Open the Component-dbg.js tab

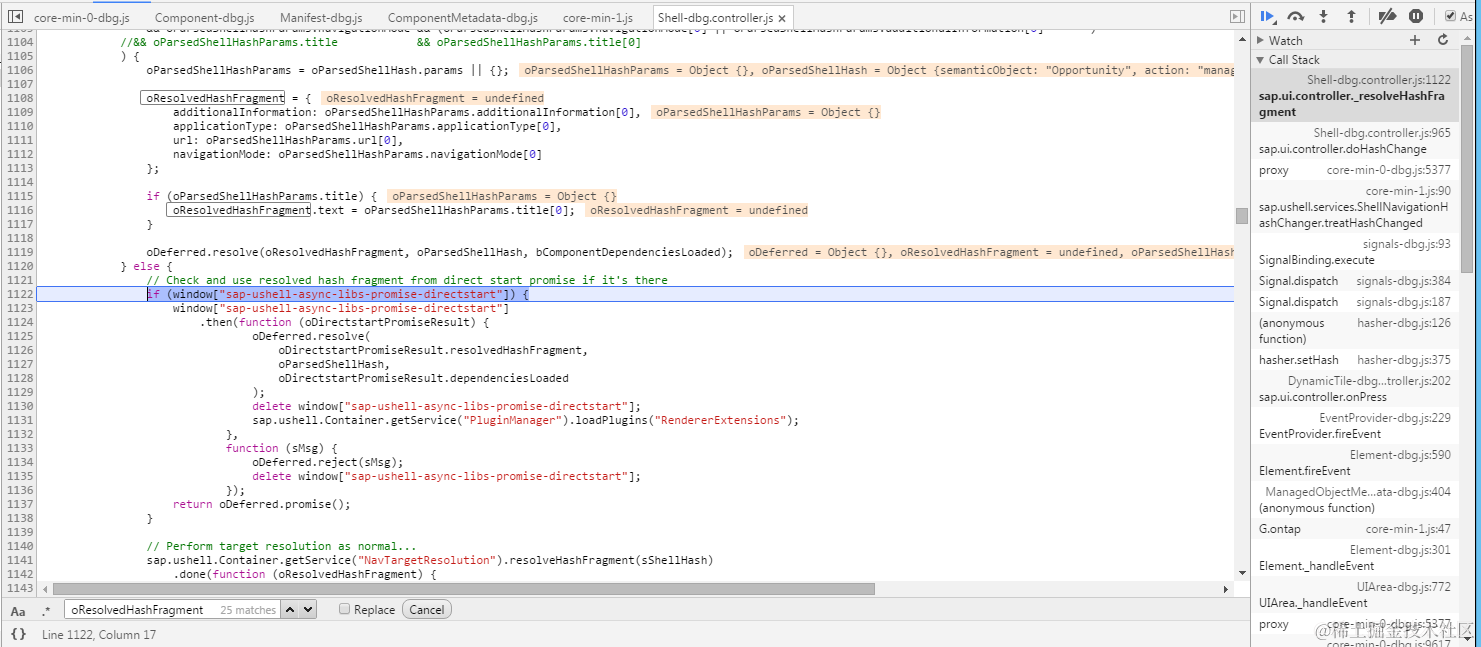205,18
